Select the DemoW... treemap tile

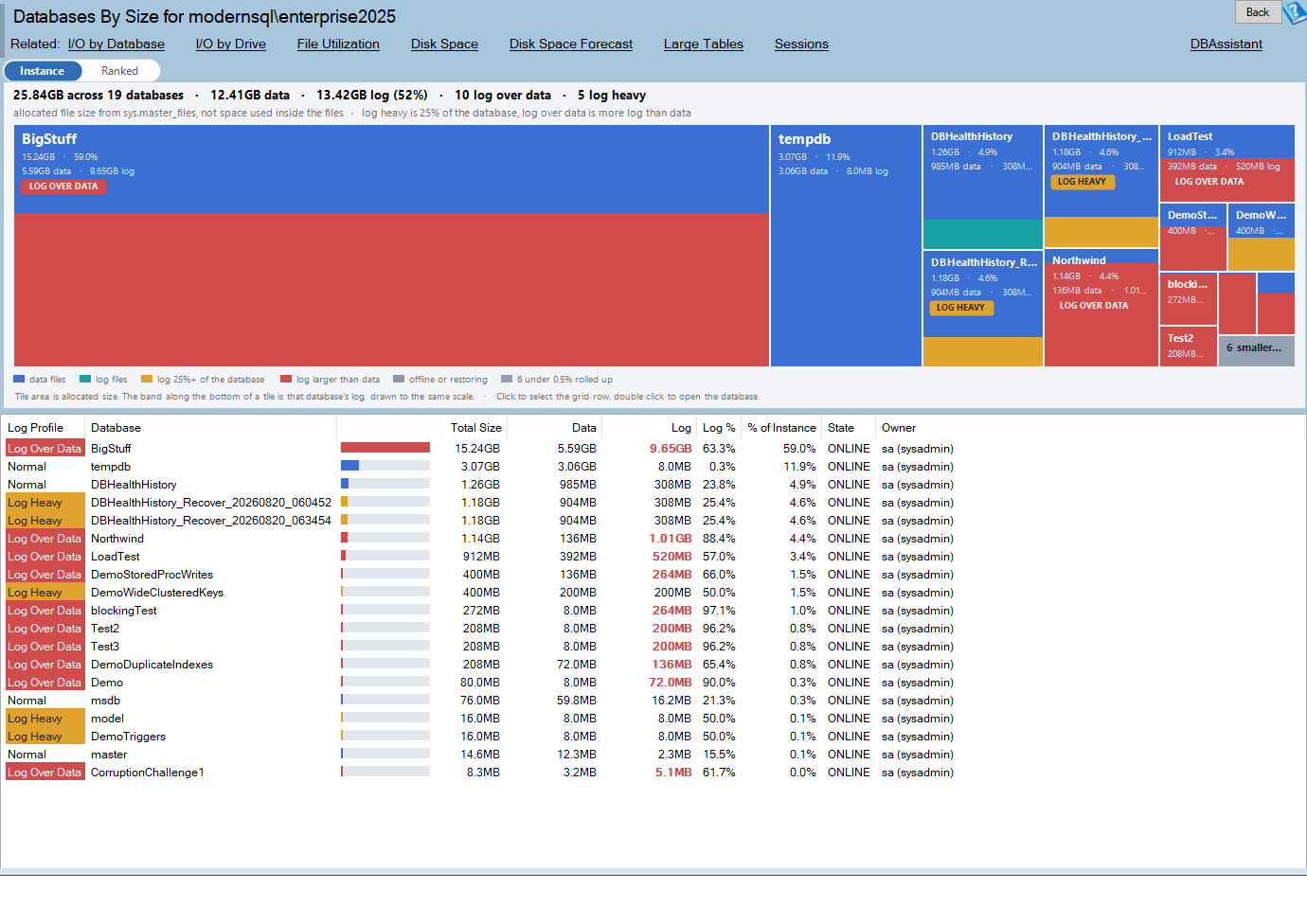click(1262, 237)
